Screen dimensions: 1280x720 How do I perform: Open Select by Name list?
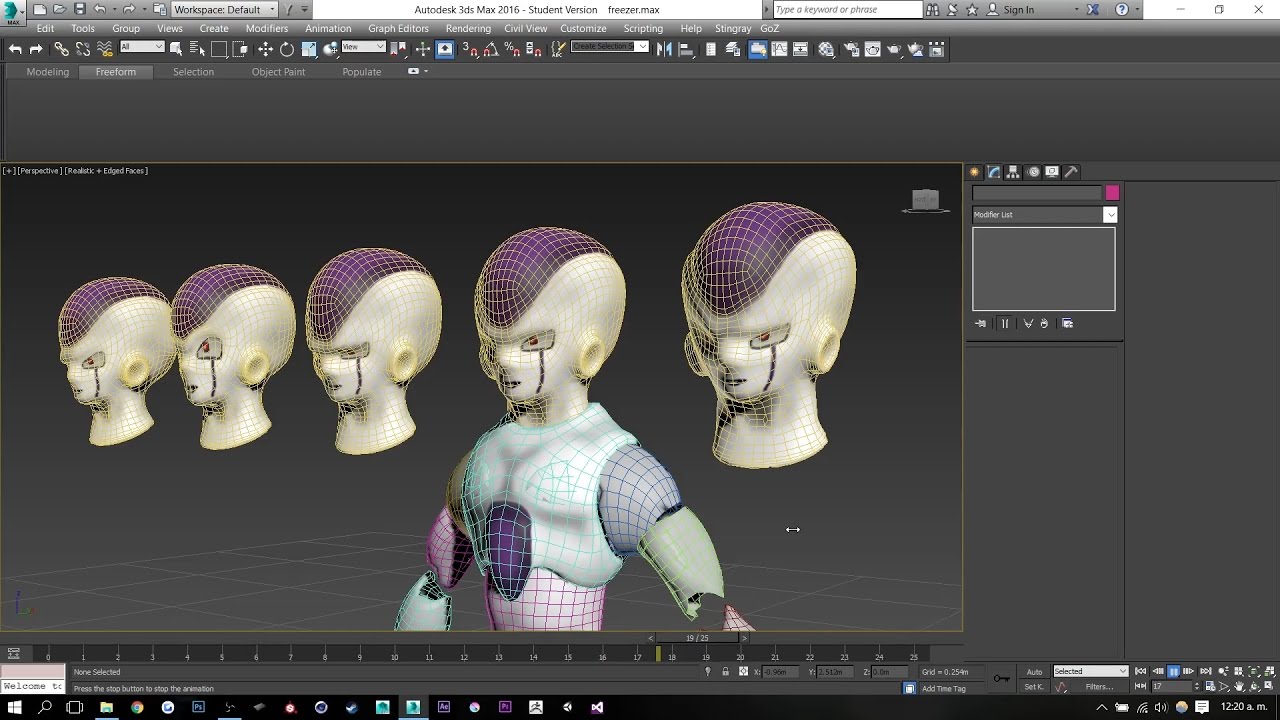pos(197,49)
